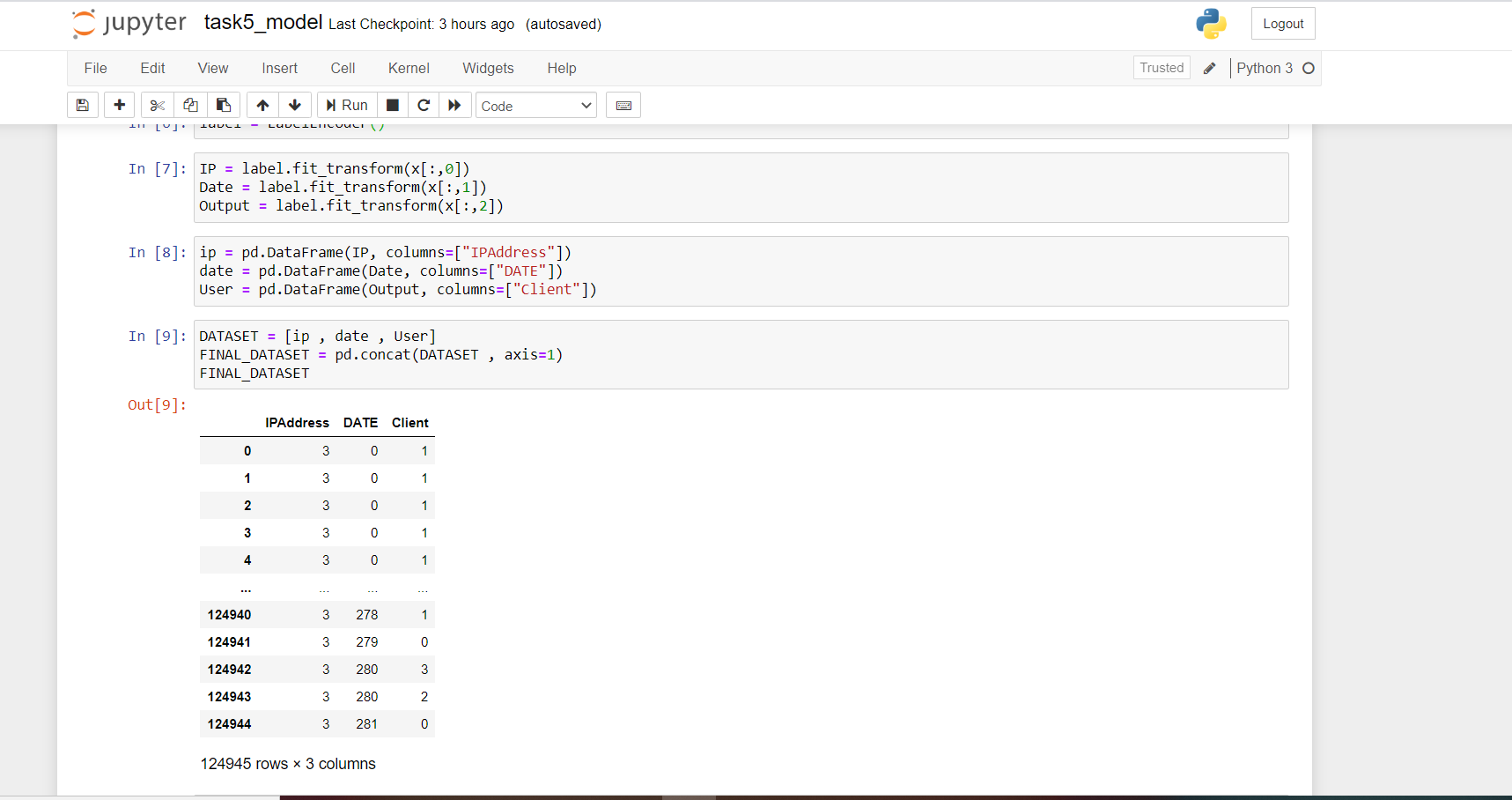The height and width of the screenshot is (800, 1512).
Task: Toggle the notebook Trusted status
Action: click(x=1161, y=68)
